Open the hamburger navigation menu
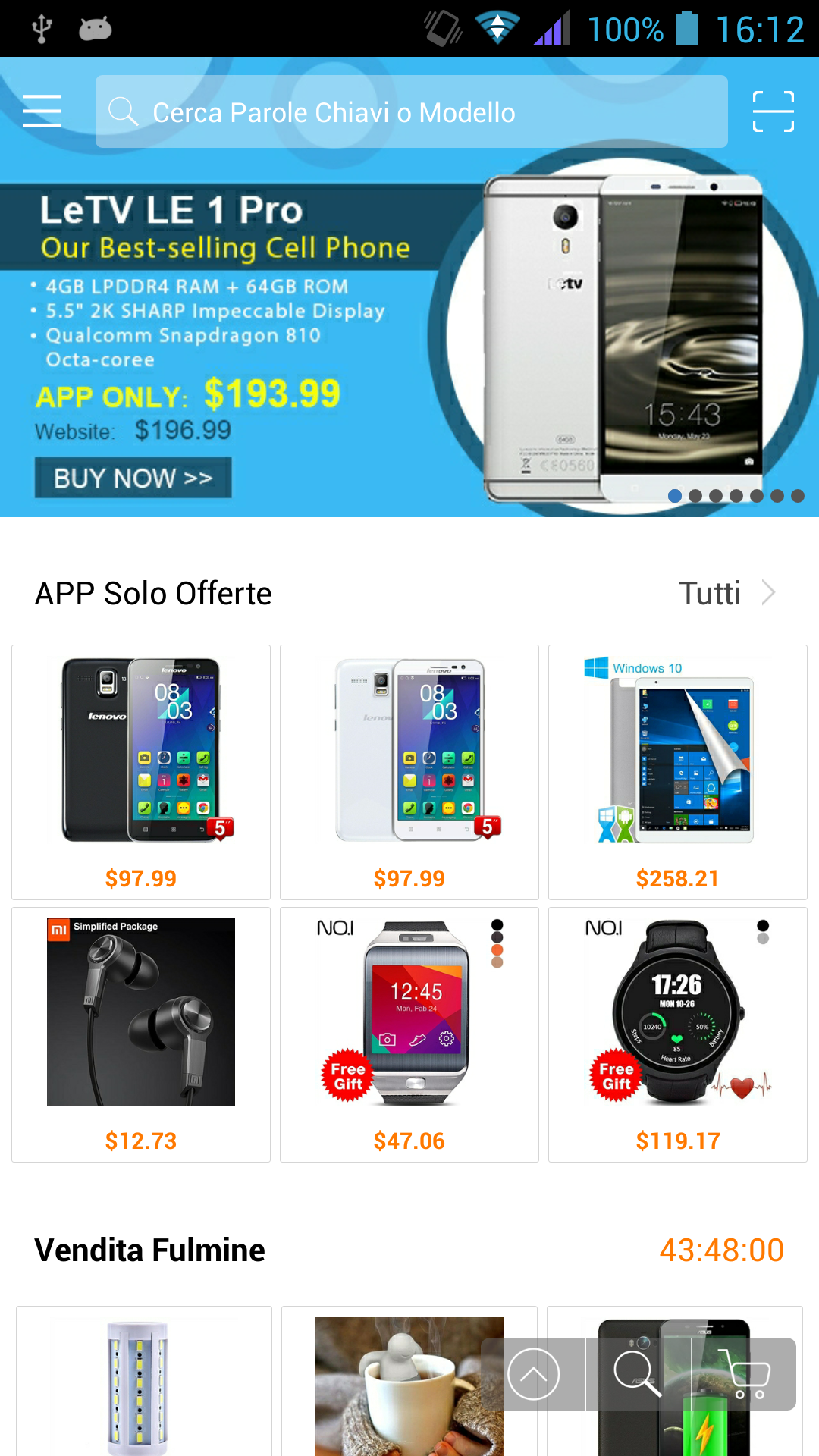 tap(42, 111)
